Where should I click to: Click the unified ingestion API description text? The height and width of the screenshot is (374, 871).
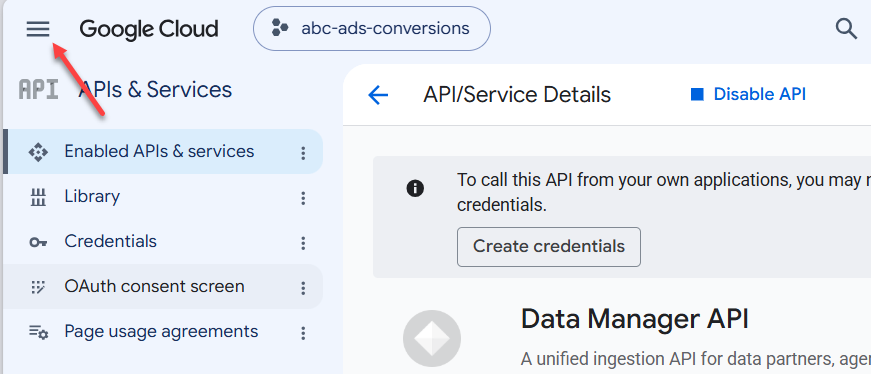point(695,360)
